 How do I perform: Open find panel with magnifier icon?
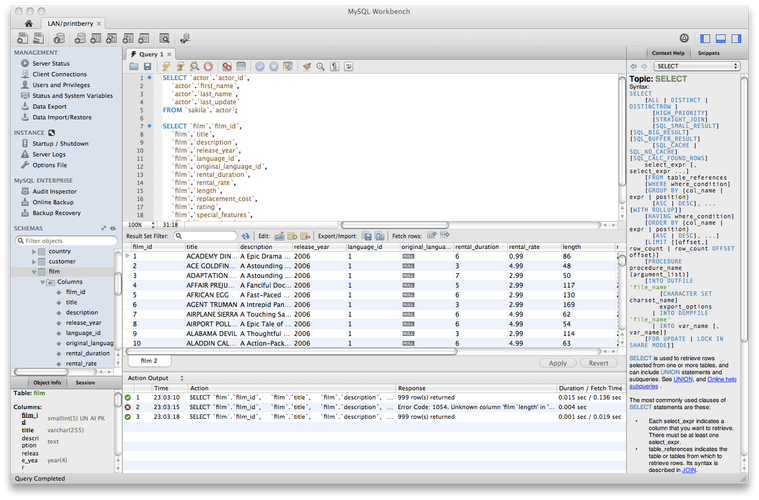pos(320,66)
